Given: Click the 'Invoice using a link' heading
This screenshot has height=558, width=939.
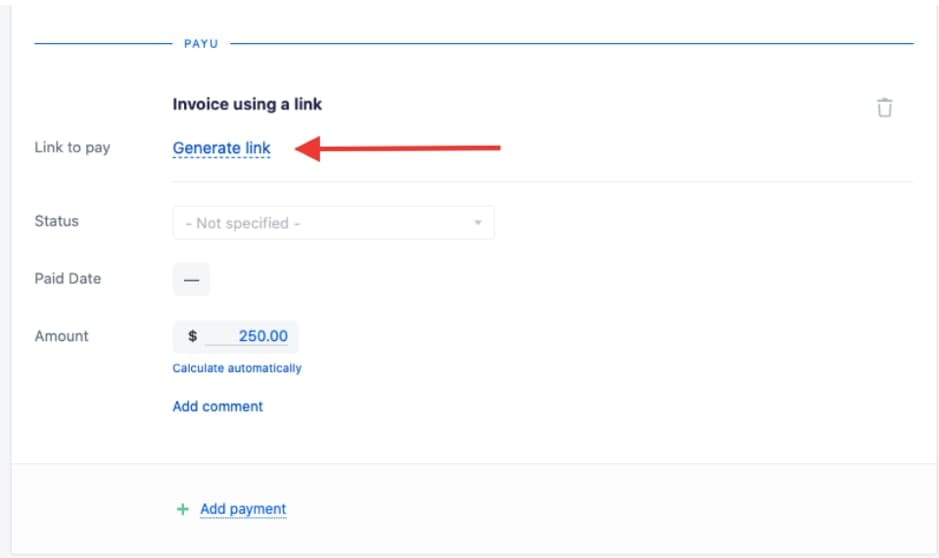Looking at the screenshot, I should (247, 104).
